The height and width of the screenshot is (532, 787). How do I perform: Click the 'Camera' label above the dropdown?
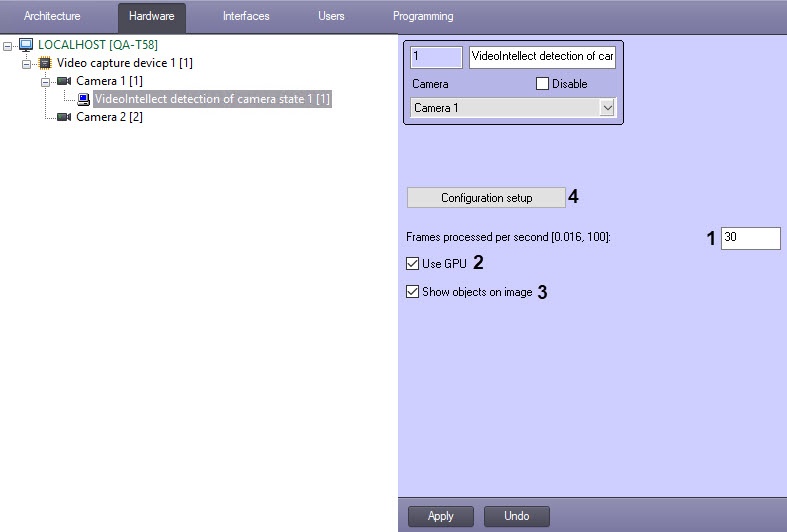tap(430, 84)
